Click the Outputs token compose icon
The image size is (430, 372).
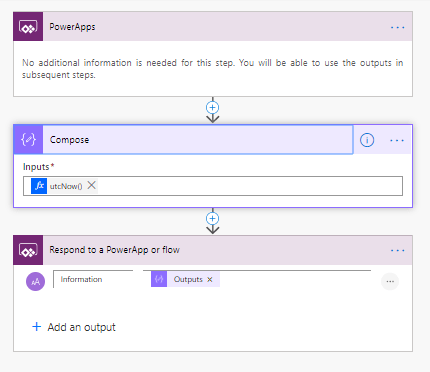159,279
